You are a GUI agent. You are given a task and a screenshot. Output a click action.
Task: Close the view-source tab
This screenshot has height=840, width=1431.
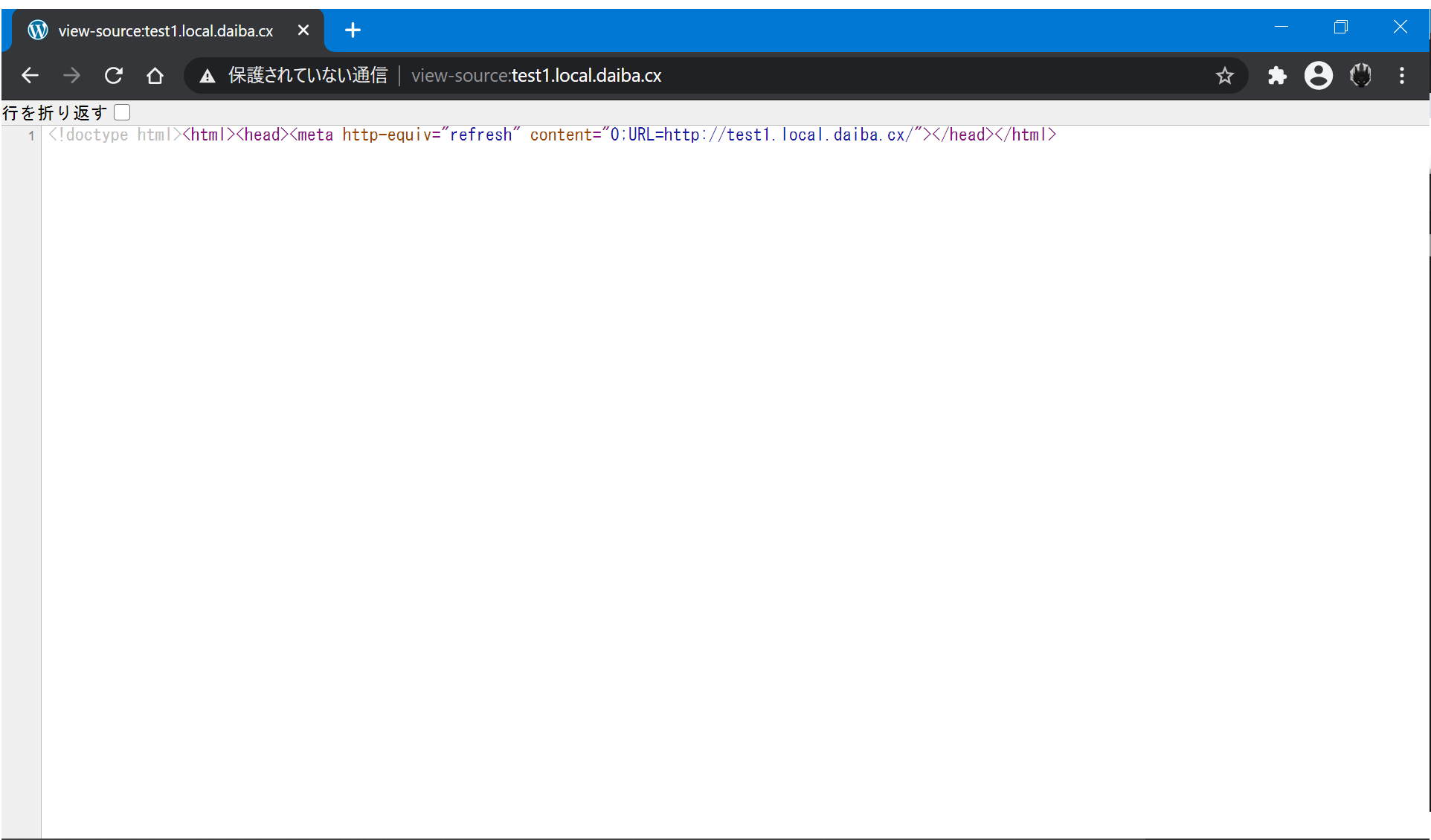pyautogui.click(x=303, y=30)
